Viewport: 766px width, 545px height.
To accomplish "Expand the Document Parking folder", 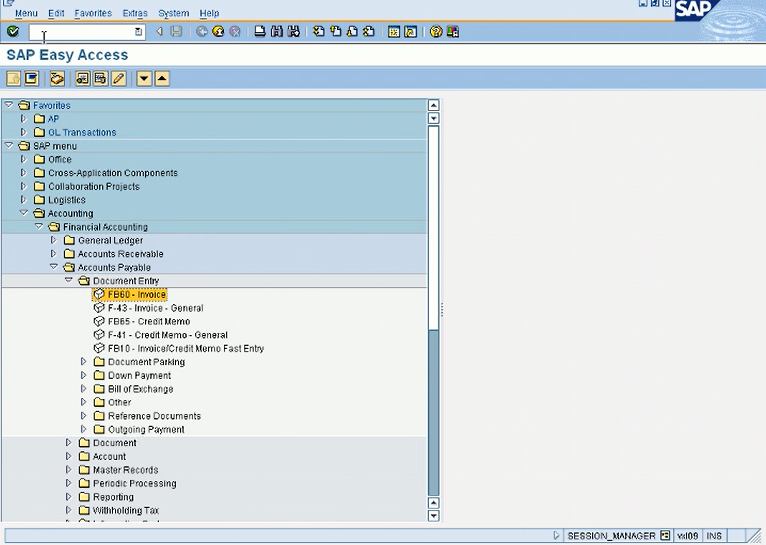I will (84, 362).
